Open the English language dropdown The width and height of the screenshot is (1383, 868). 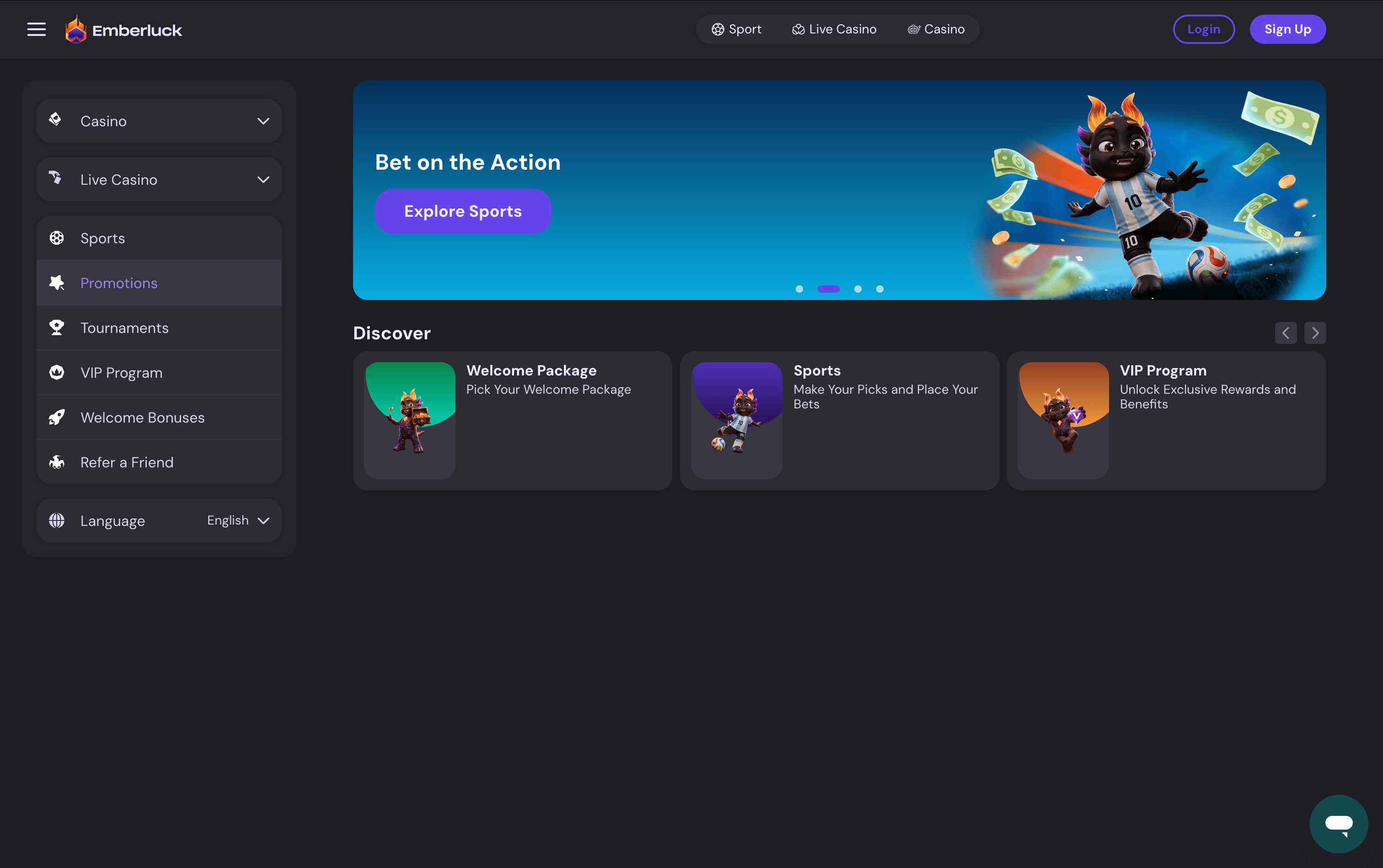point(238,520)
